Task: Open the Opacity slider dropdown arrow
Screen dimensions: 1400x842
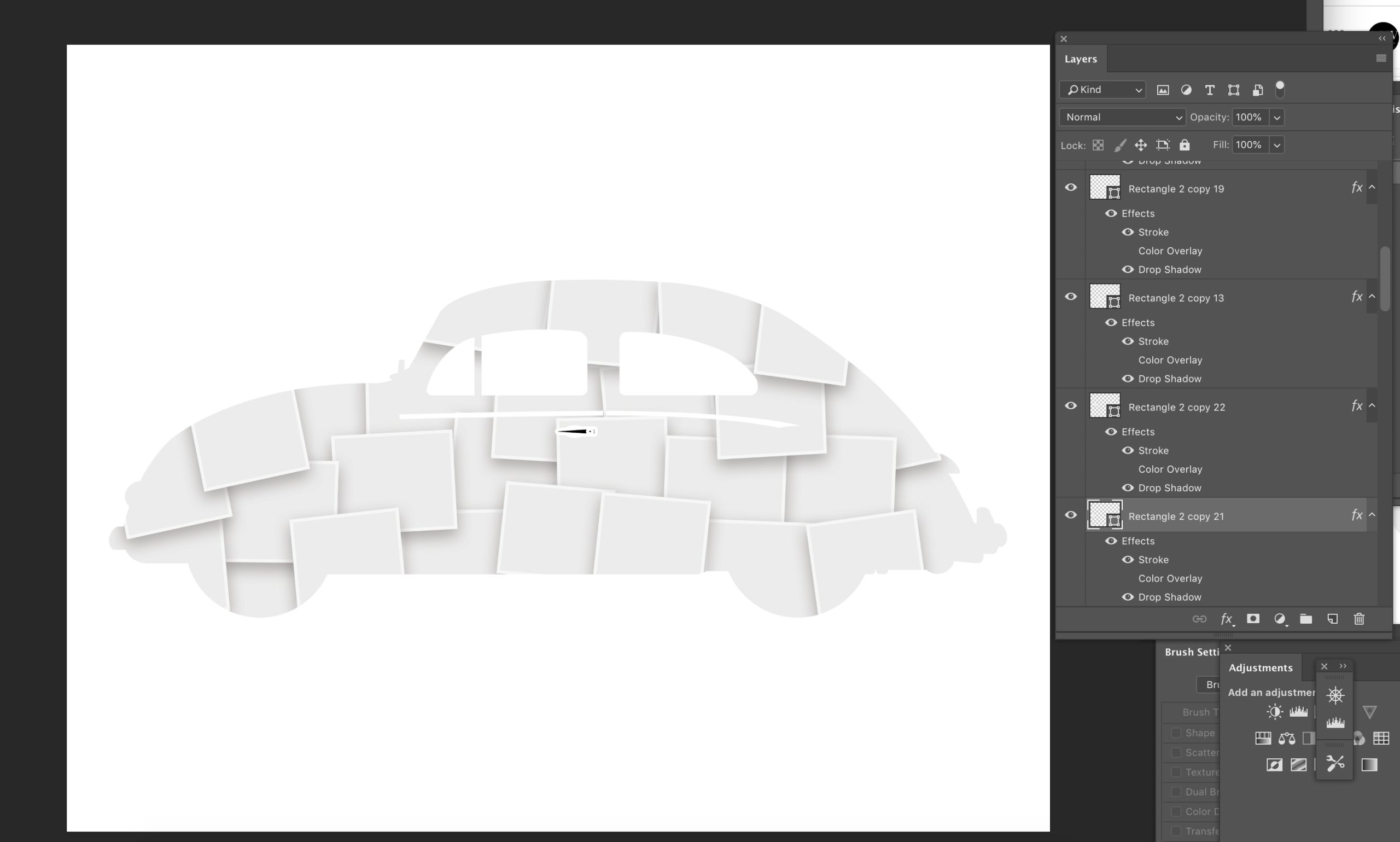Action: tap(1276, 118)
